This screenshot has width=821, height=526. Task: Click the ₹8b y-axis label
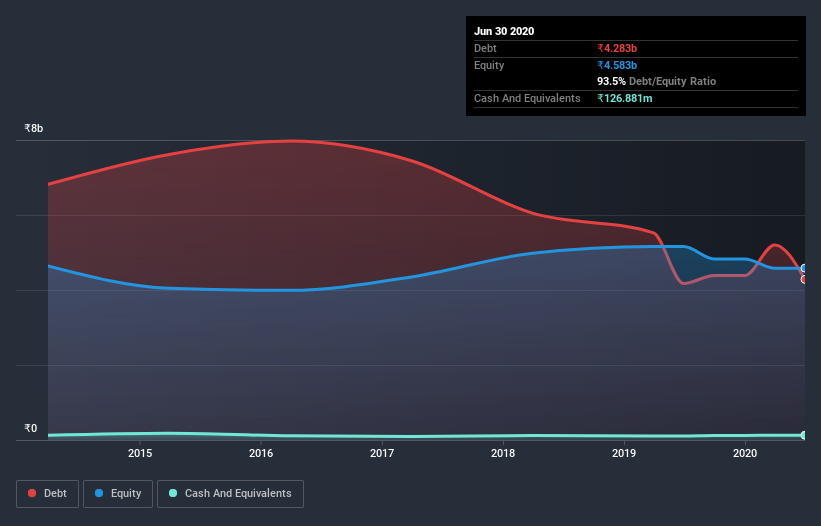pyautogui.click(x=34, y=128)
